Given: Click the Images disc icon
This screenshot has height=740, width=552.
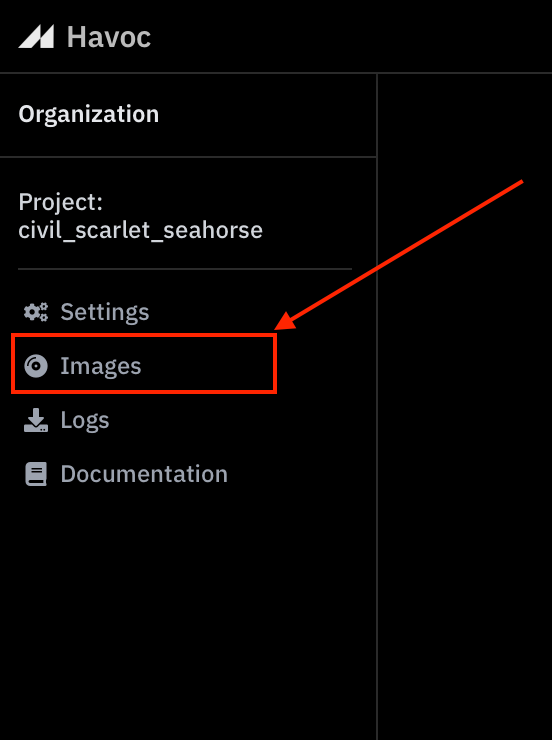Looking at the screenshot, I should pyautogui.click(x=36, y=366).
